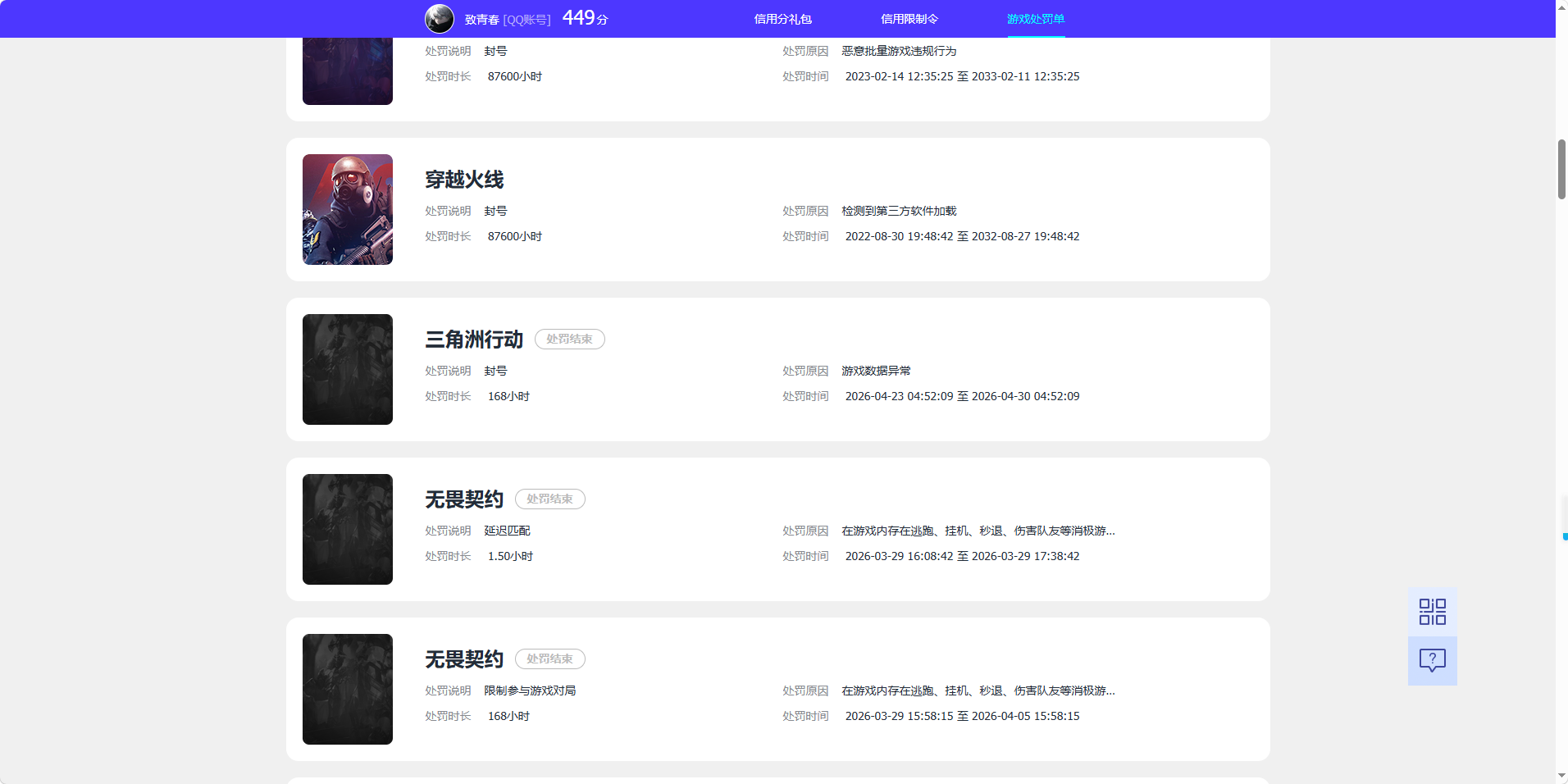1568x784 pixels.
Task: Click the 延迟匹配 penalty description
Action: click(507, 531)
